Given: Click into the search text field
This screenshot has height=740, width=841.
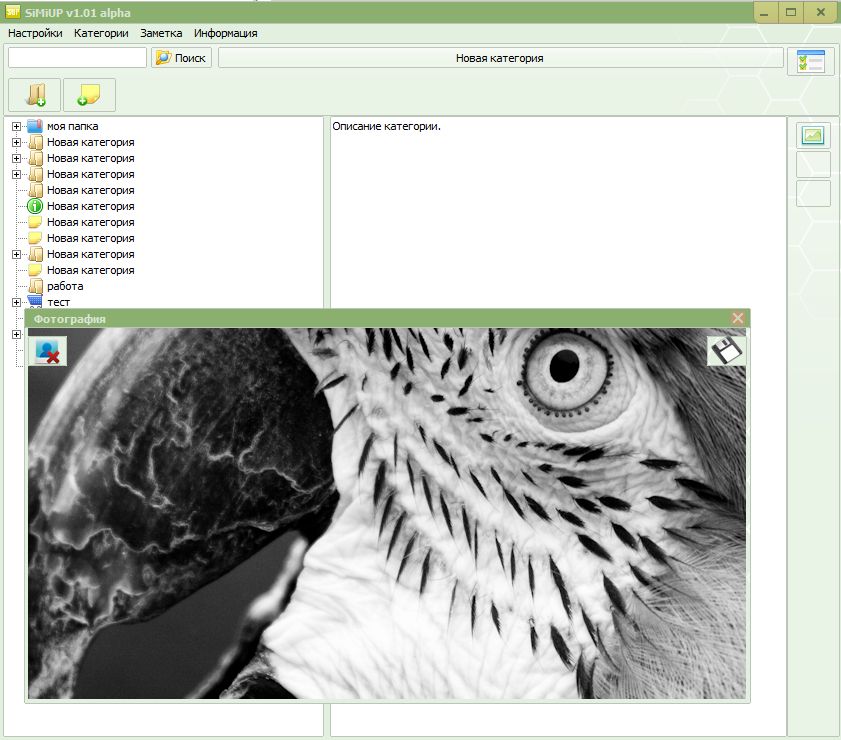Looking at the screenshot, I should pos(77,57).
